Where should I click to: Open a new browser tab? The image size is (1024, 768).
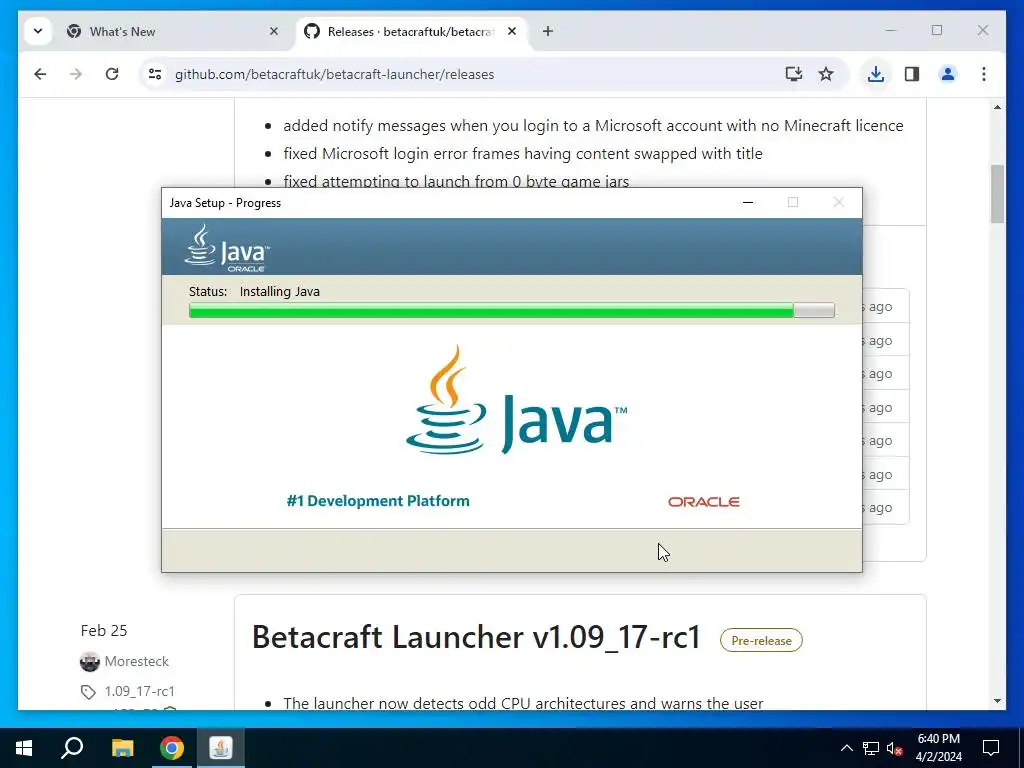click(548, 31)
